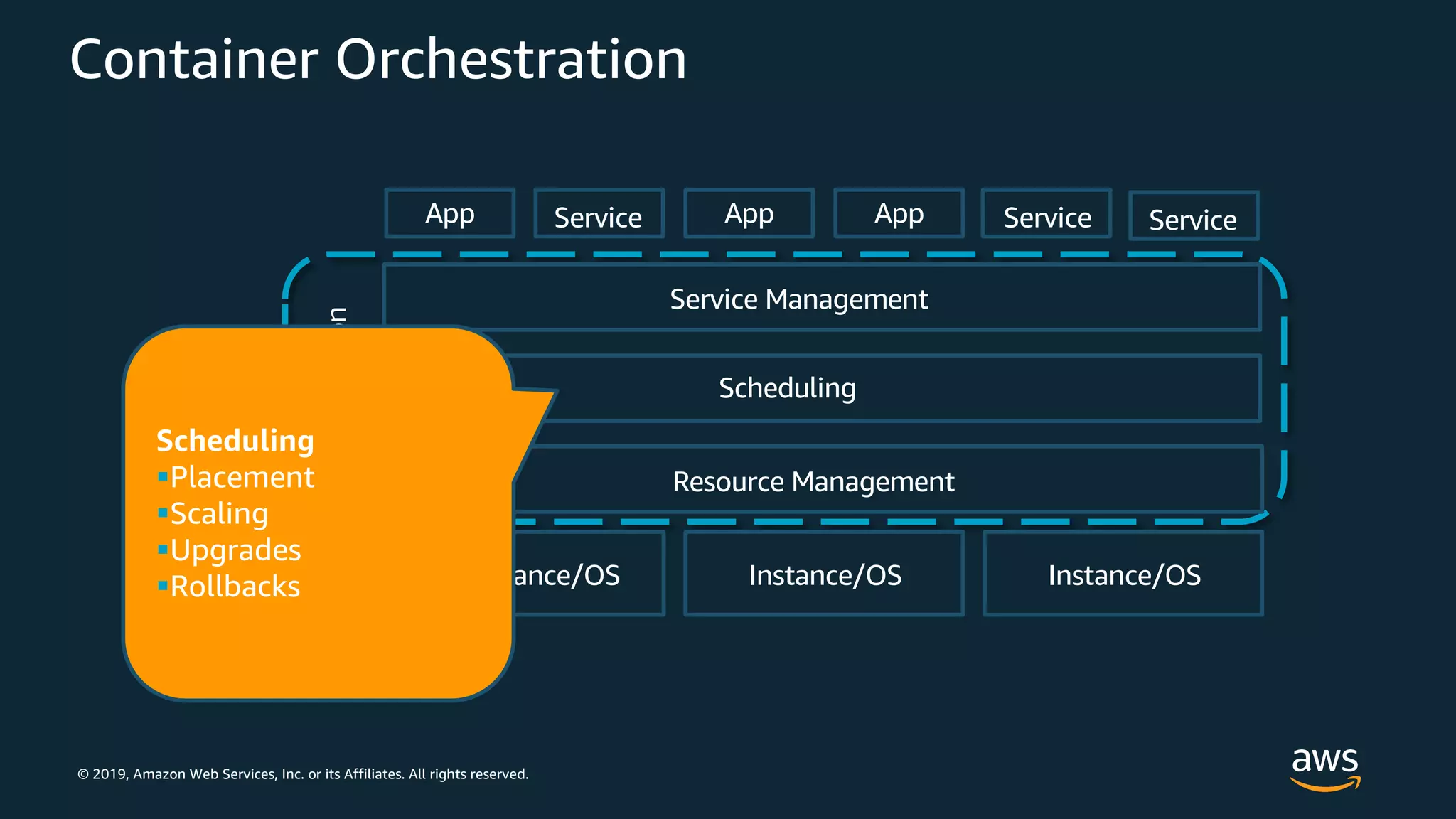The image size is (1456, 819).
Task: Select the Service Management layer bar
Action: [x=798, y=299]
